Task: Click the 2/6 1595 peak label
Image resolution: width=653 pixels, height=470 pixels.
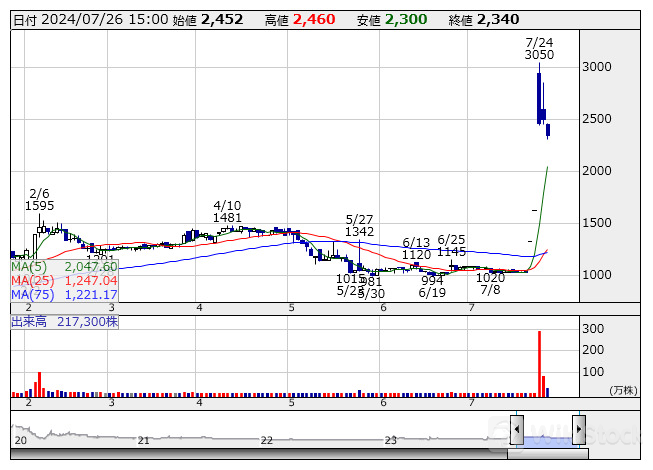Action: (x=40, y=199)
